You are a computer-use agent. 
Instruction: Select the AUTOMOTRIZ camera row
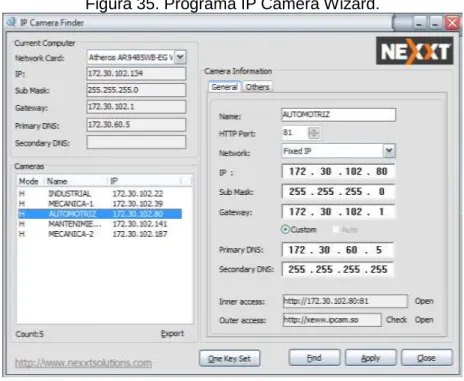click(x=100, y=214)
